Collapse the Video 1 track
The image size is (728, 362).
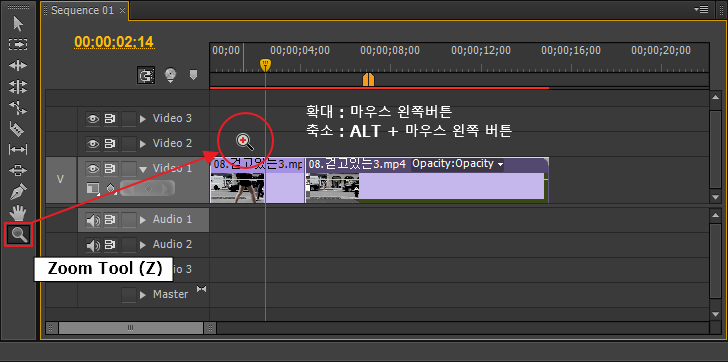(x=143, y=169)
